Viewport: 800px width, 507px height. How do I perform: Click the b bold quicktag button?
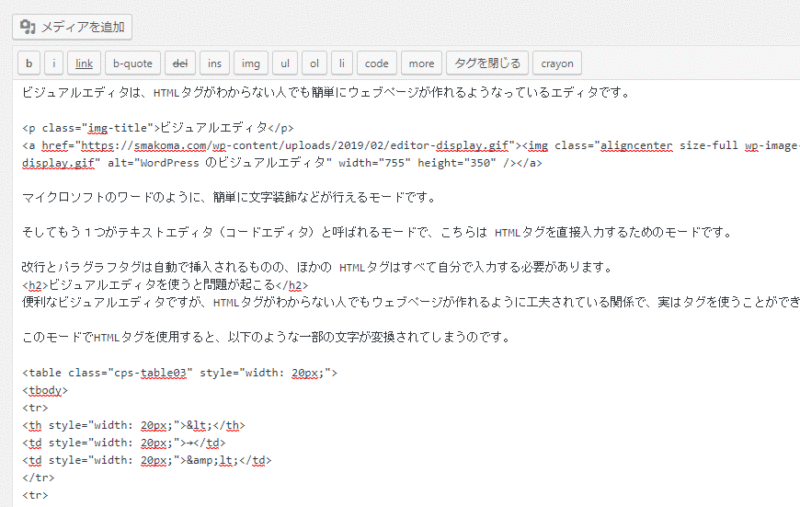[x=29, y=63]
